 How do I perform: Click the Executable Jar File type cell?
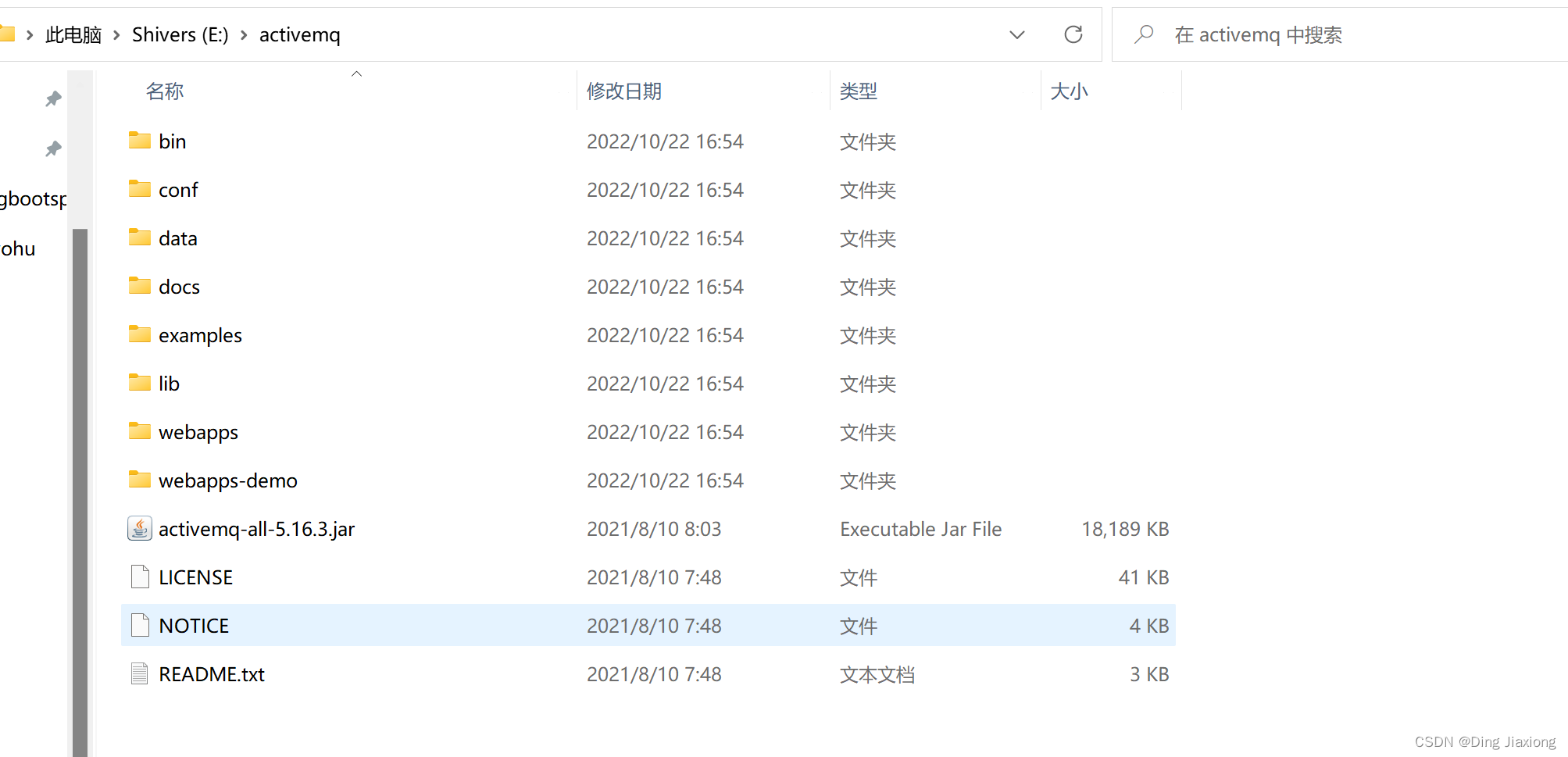(x=921, y=529)
